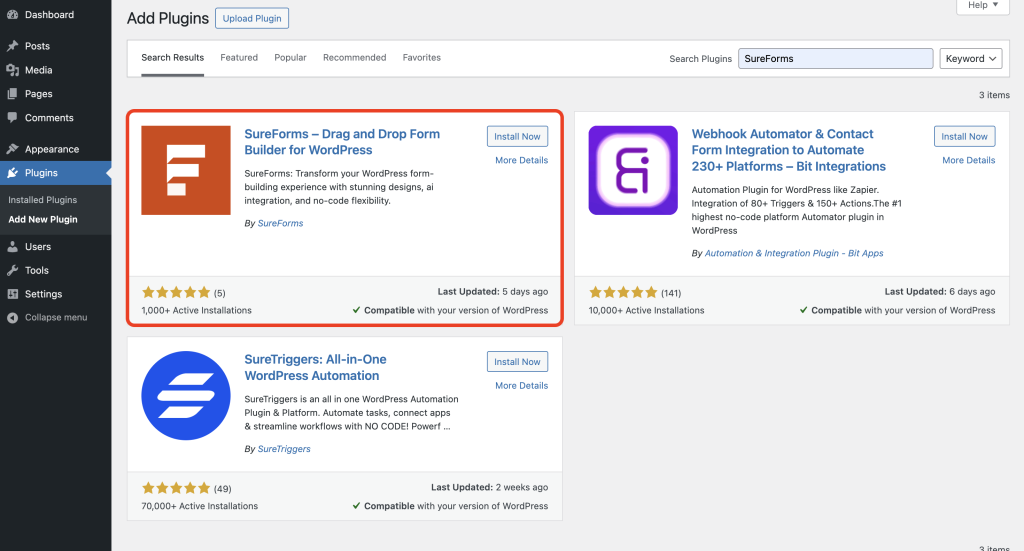The height and width of the screenshot is (551, 1024).
Task: Click the Pages icon in sidebar
Action: 12,93
